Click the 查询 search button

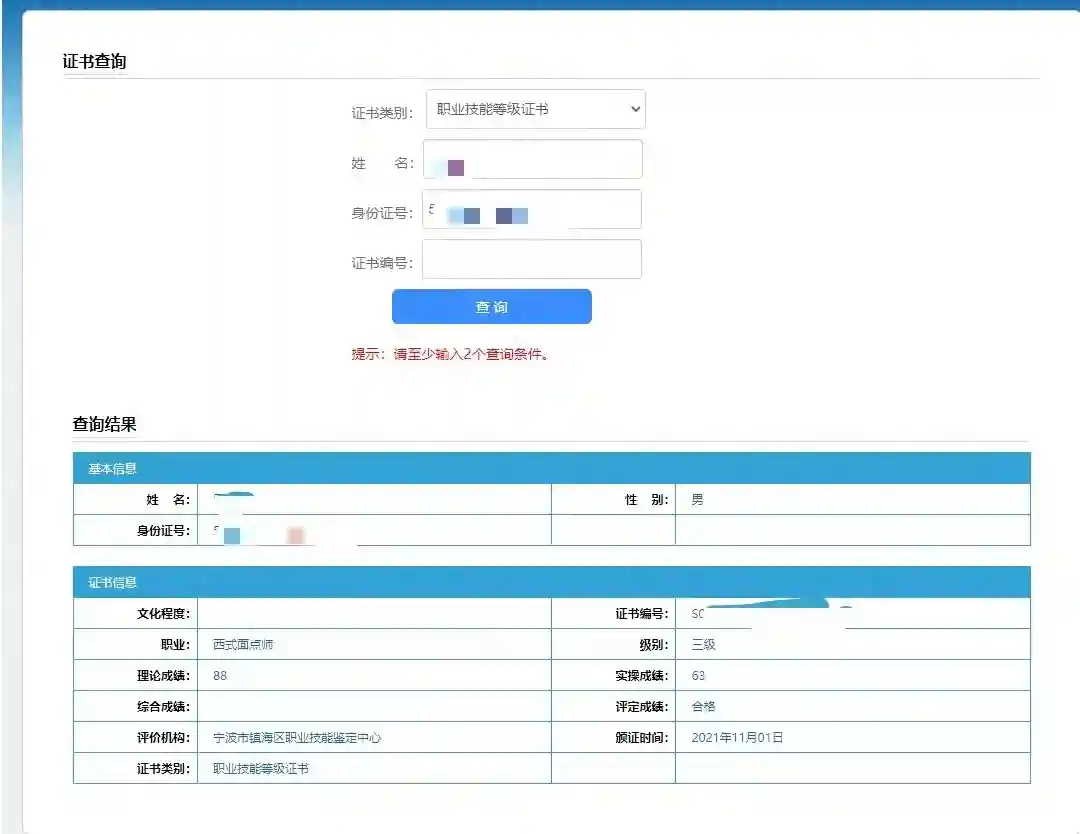[491, 306]
